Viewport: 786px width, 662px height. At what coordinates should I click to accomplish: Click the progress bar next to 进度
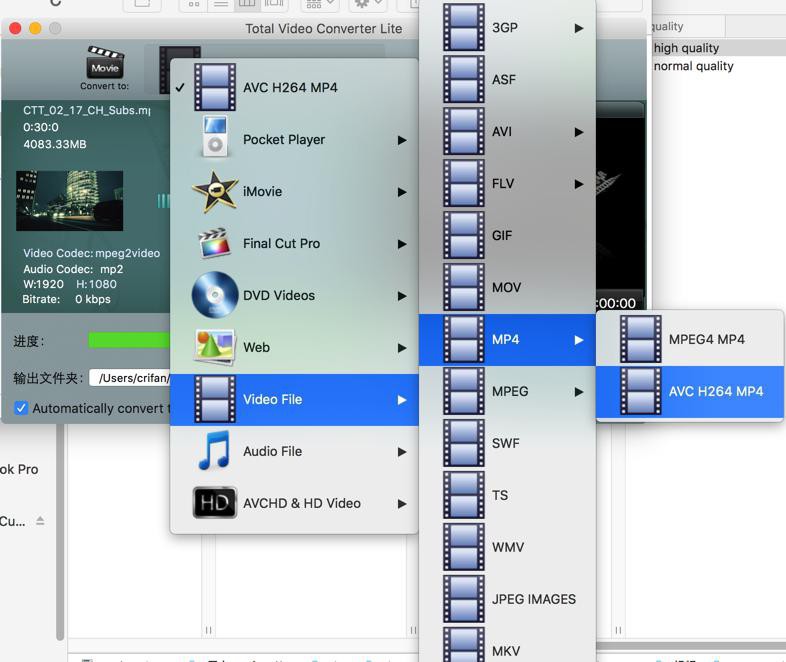(129, 340)
